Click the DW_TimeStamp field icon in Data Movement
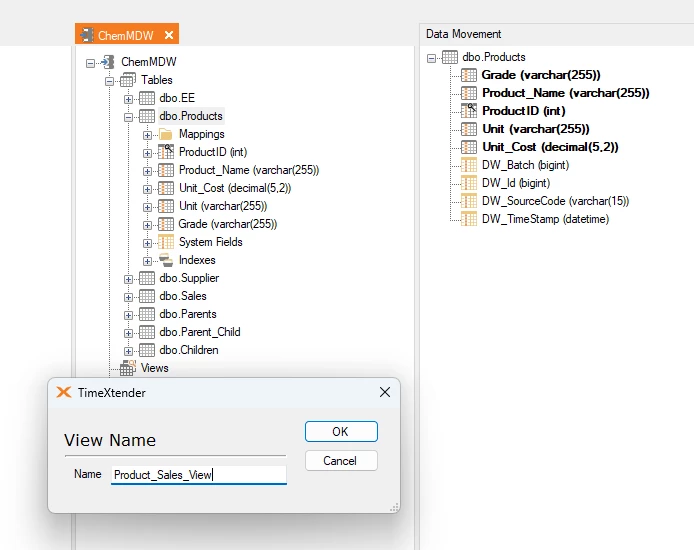Screen dimensions: 694x550 tap(469, 219)
